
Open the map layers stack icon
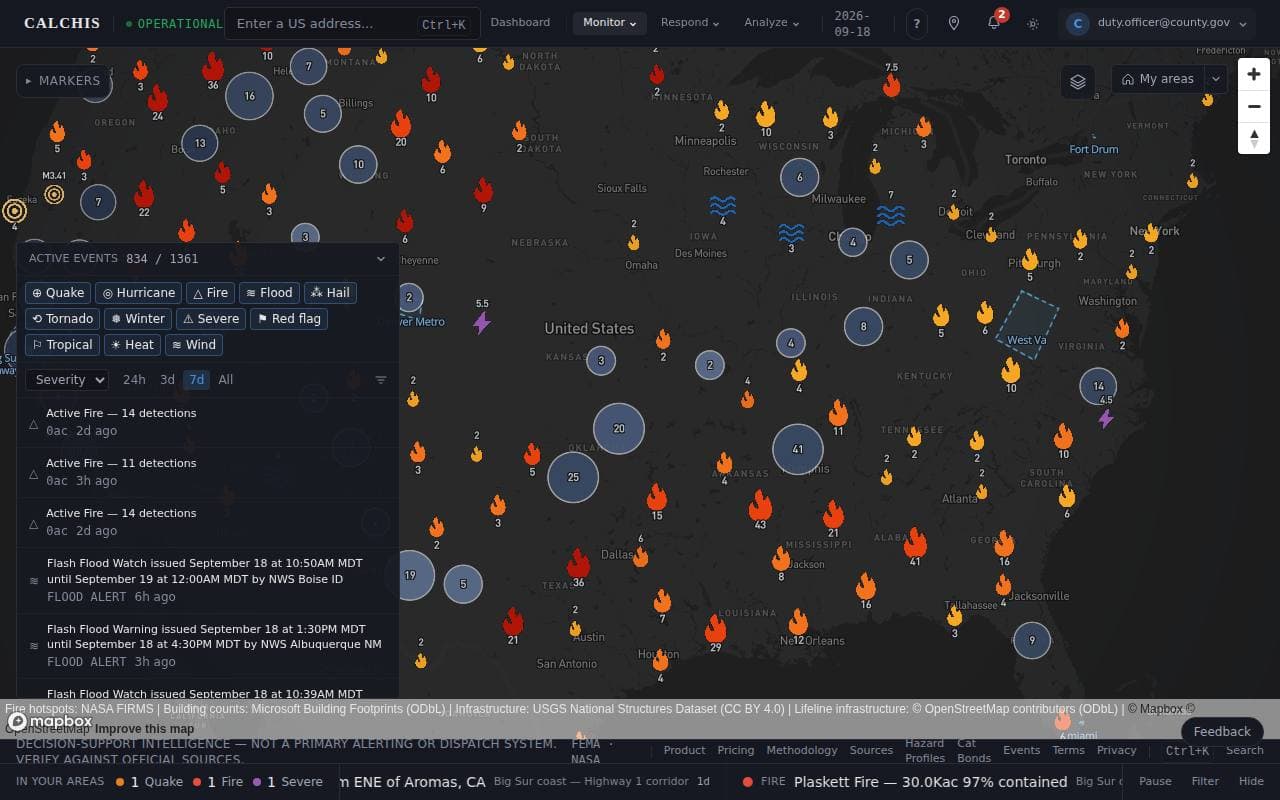1078,82
